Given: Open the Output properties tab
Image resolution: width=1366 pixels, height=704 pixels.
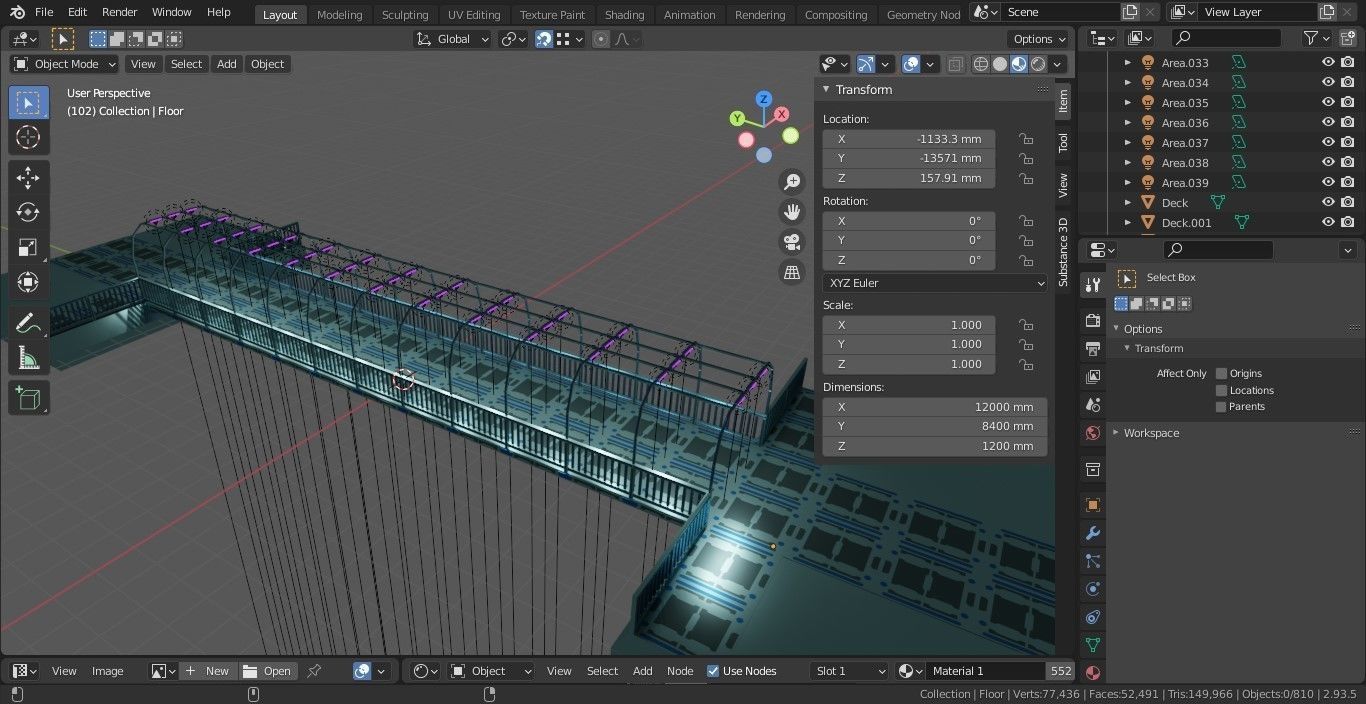Looking at the screenshot, I should coord(1093,348).
